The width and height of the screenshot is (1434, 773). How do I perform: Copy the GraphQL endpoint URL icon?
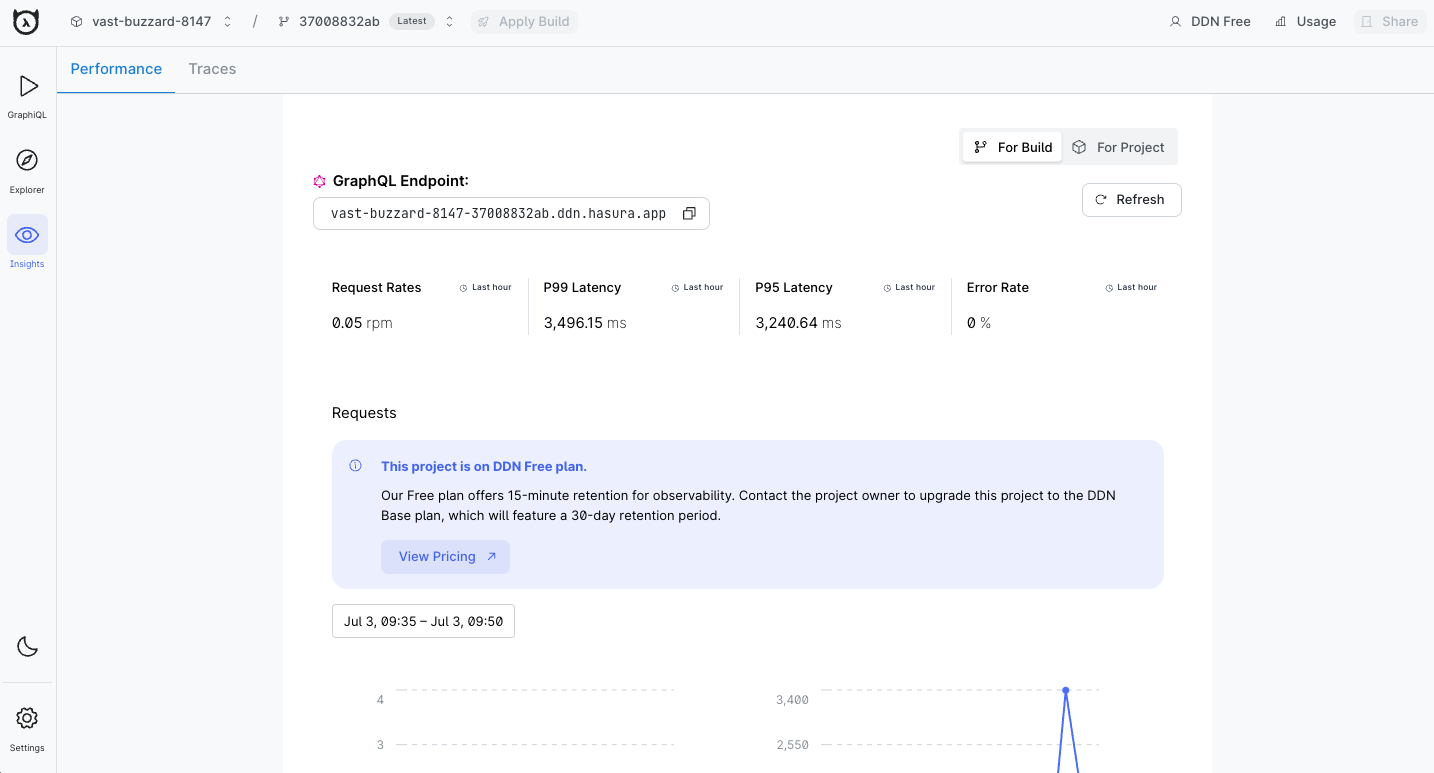[689, 214]
